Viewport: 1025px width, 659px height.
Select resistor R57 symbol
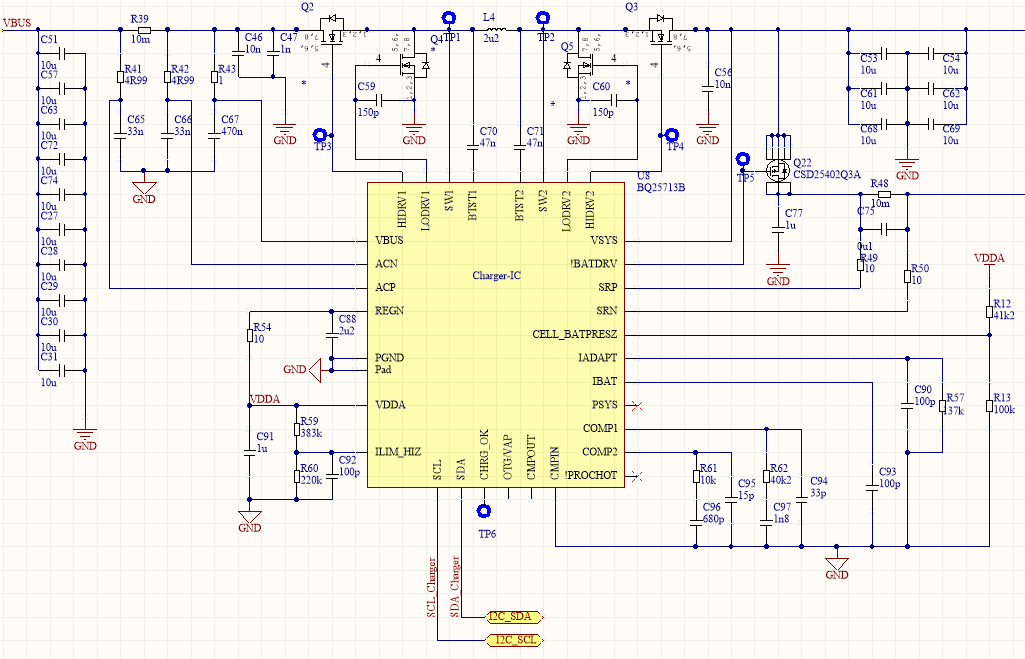tap(943, 406)
